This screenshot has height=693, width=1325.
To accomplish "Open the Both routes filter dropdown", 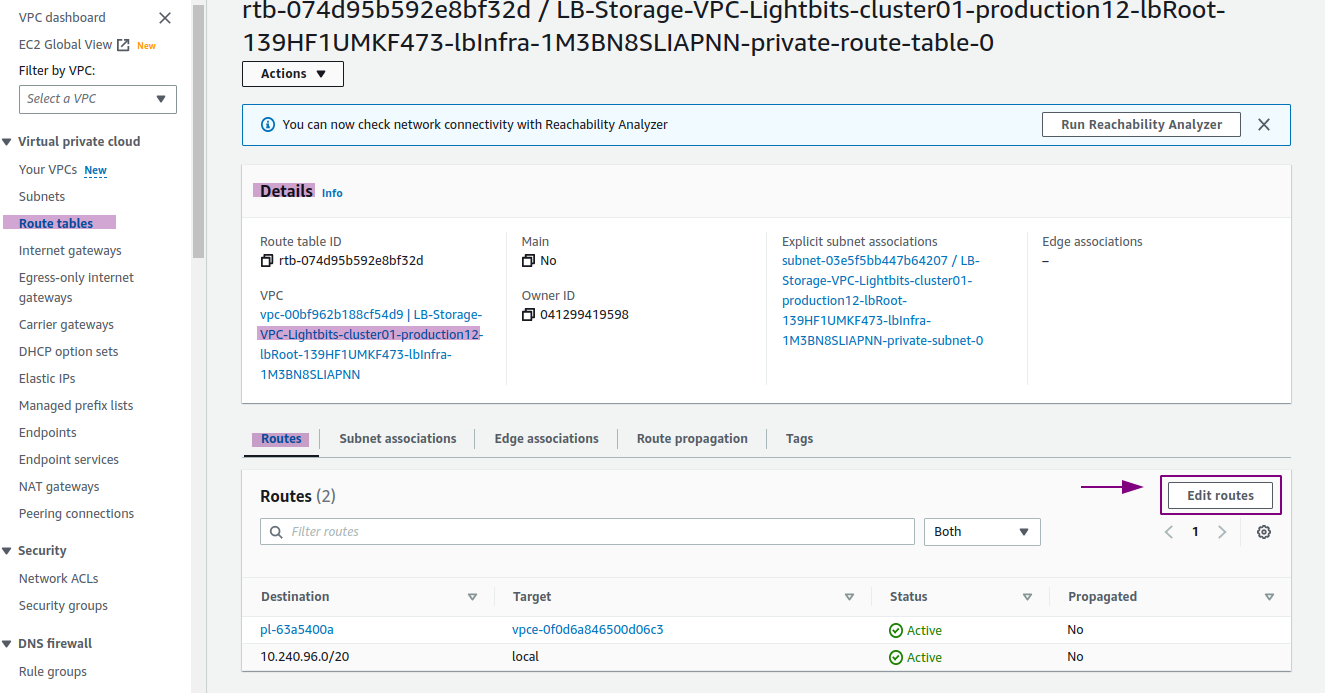I will tap(982, 532).
